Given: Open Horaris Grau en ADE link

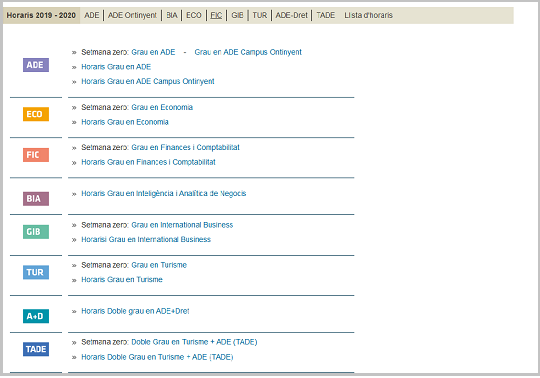Looking at the screenshot, I should click(116, 67).
